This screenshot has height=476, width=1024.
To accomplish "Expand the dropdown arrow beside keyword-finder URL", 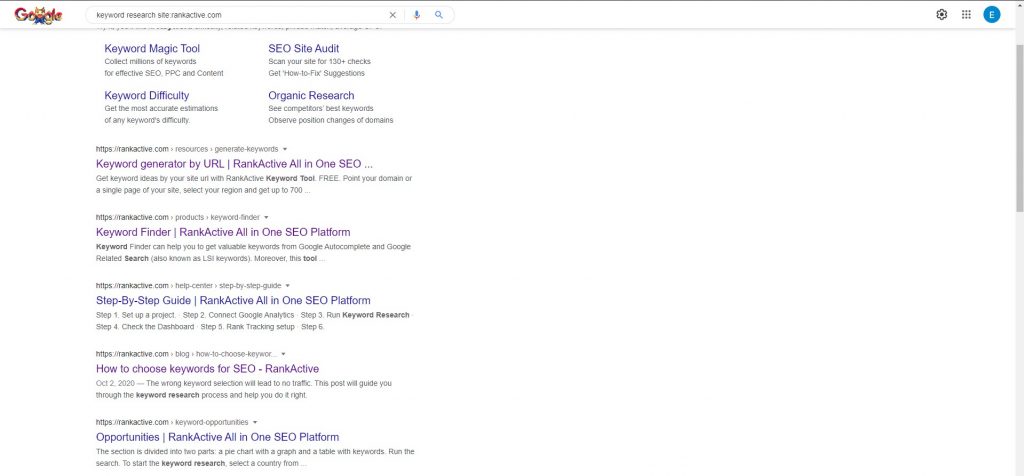I will tap(266, 217).
